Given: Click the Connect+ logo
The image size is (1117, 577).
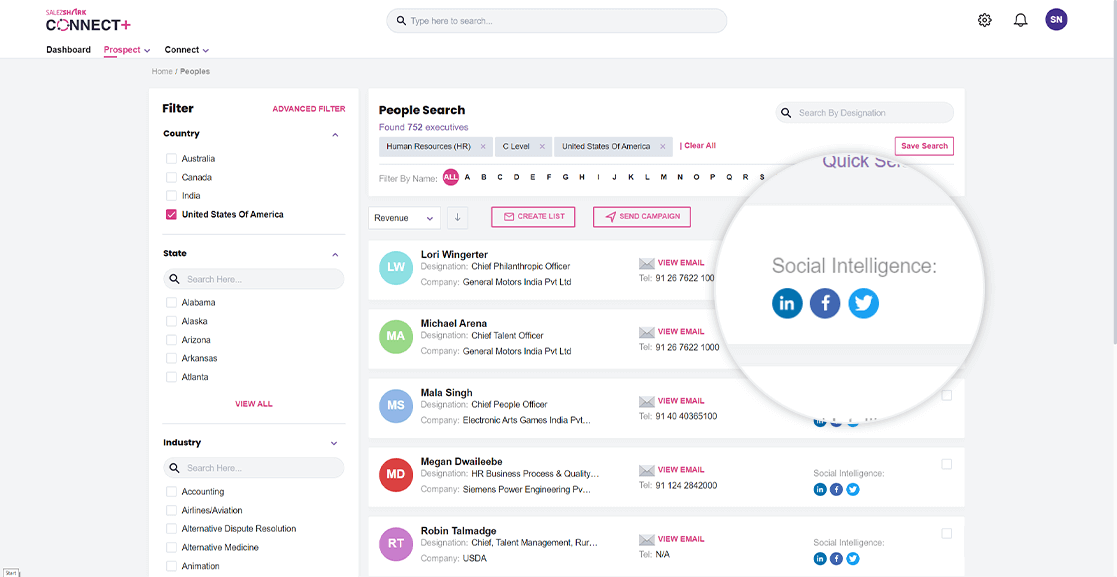Looking at the screenshot, I should pos(88,21).
